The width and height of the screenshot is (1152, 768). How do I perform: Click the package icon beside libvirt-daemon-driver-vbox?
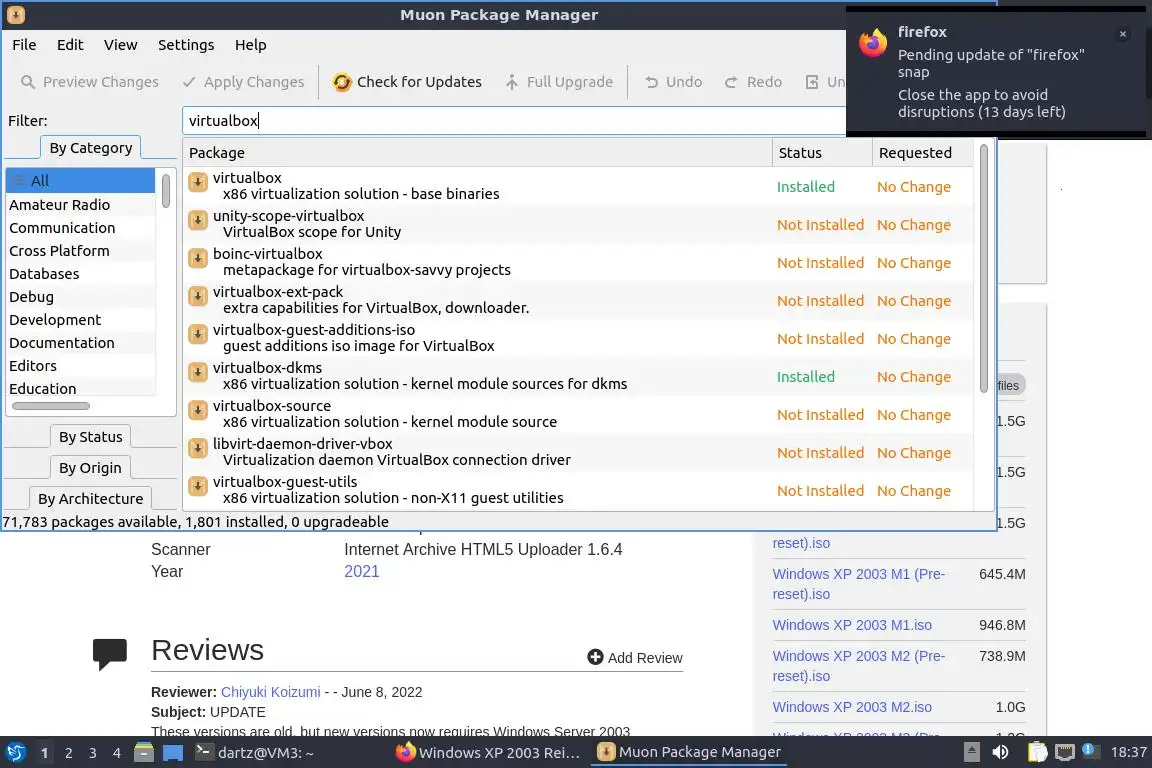click(198, 448)
